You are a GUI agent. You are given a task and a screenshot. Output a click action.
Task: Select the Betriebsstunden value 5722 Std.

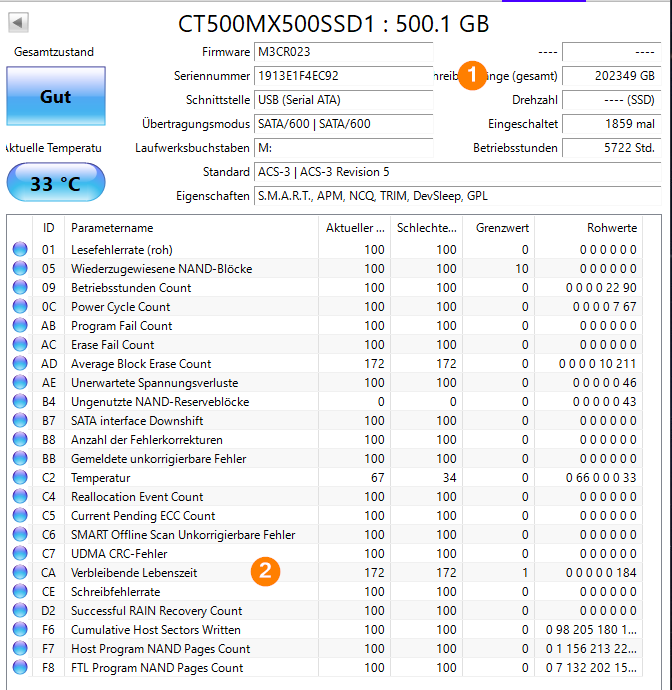click(612, 148)
